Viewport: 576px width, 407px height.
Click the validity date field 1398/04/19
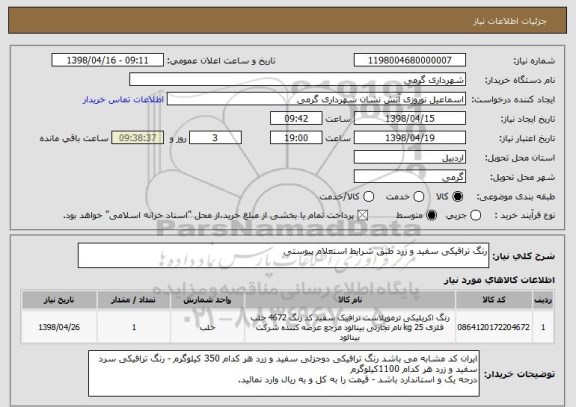410,138
